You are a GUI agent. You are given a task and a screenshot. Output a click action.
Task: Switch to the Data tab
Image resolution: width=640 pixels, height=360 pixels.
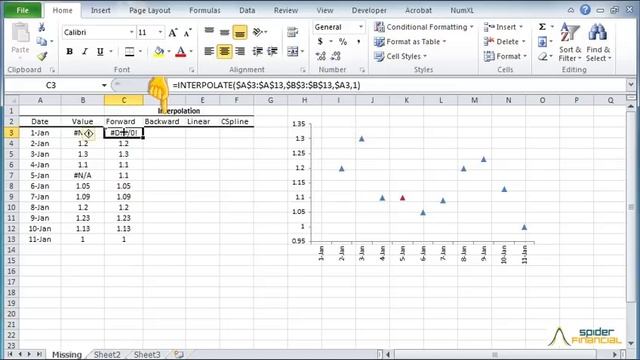(247, 11)
